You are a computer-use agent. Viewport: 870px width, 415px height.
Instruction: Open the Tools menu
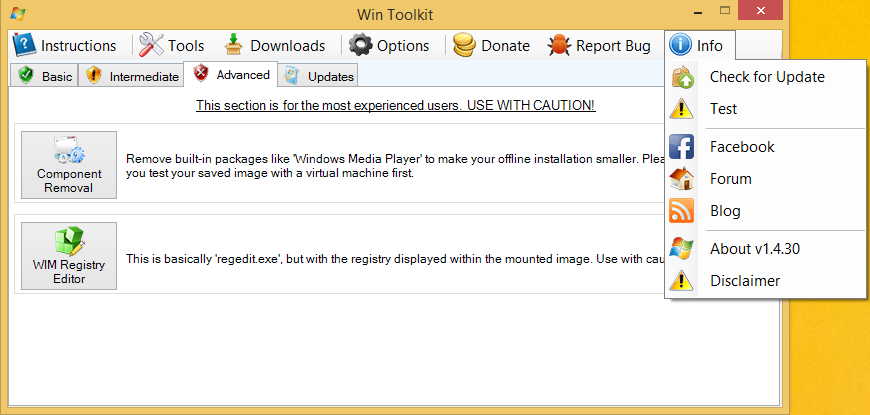[171, 45]
